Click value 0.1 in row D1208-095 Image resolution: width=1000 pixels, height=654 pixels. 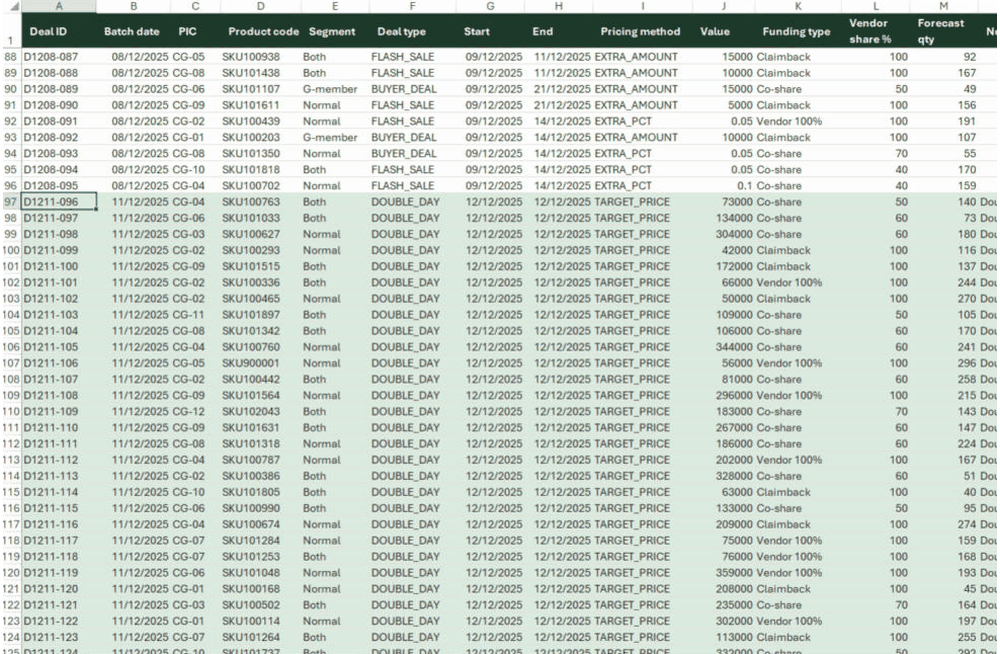point(745,186)
